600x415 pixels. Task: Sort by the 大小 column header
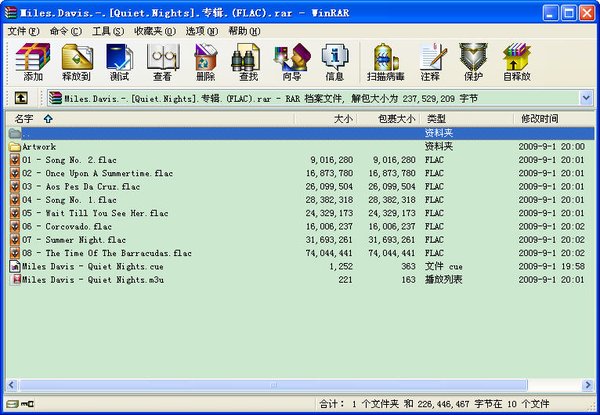pyautogui.click(x=326, y=119)
